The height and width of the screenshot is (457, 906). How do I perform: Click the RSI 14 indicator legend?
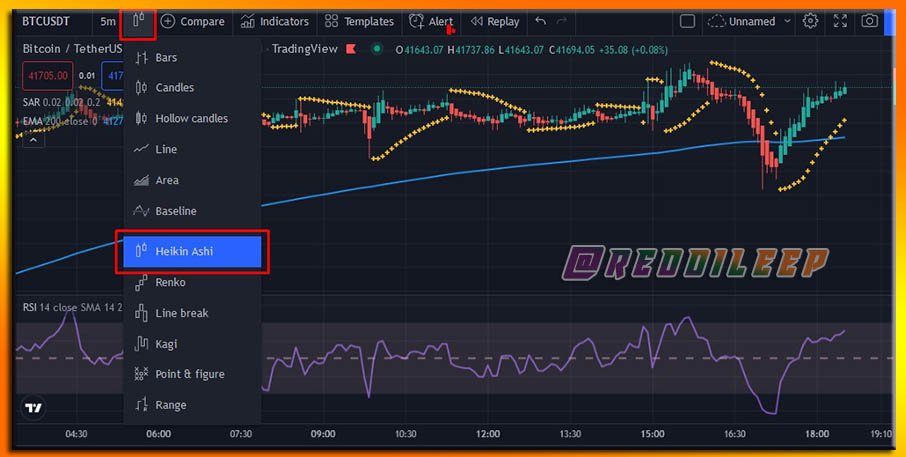coord(72,307)
